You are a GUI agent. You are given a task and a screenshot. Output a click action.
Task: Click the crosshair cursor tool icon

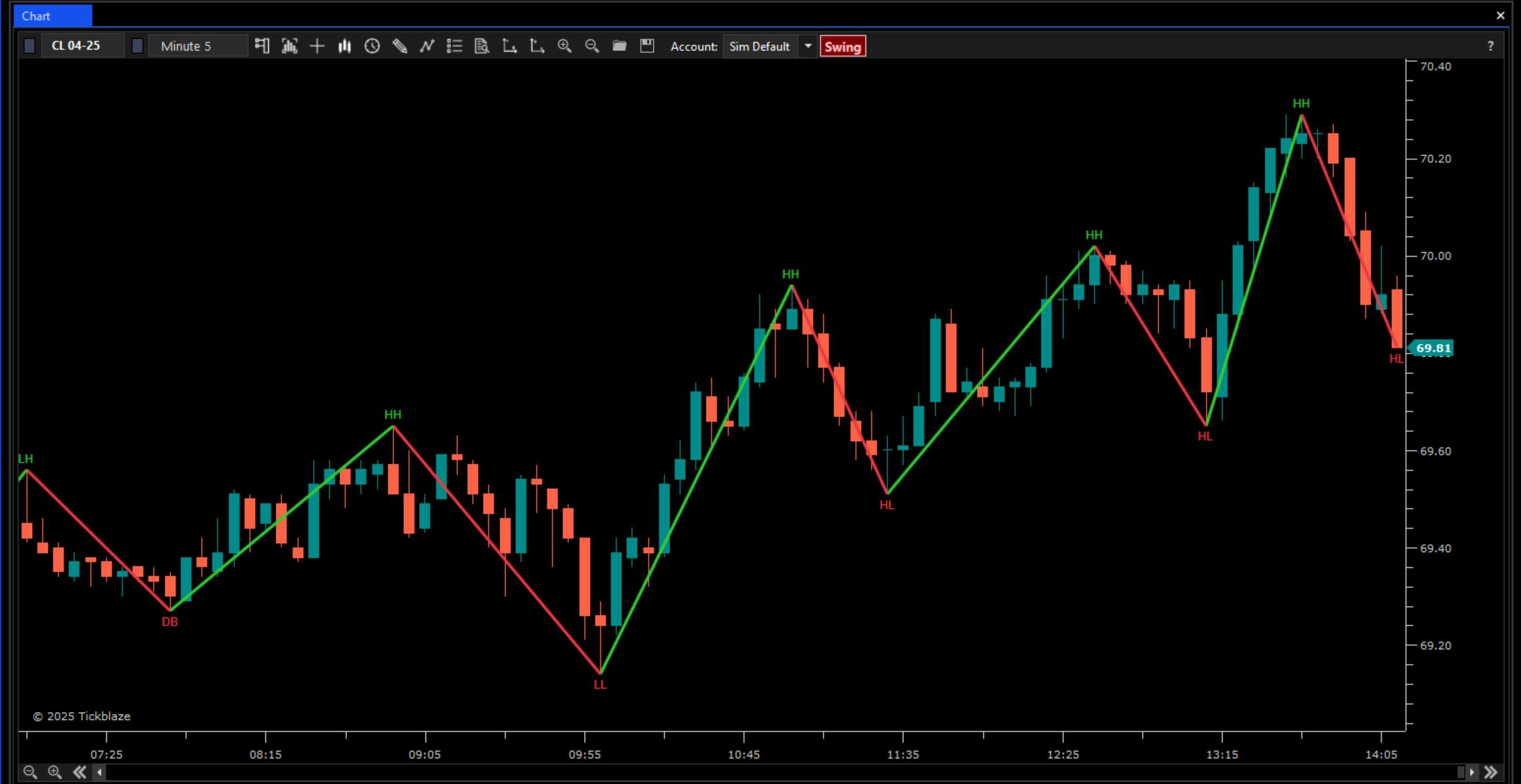pyautogui.click(x=317, y=46)
